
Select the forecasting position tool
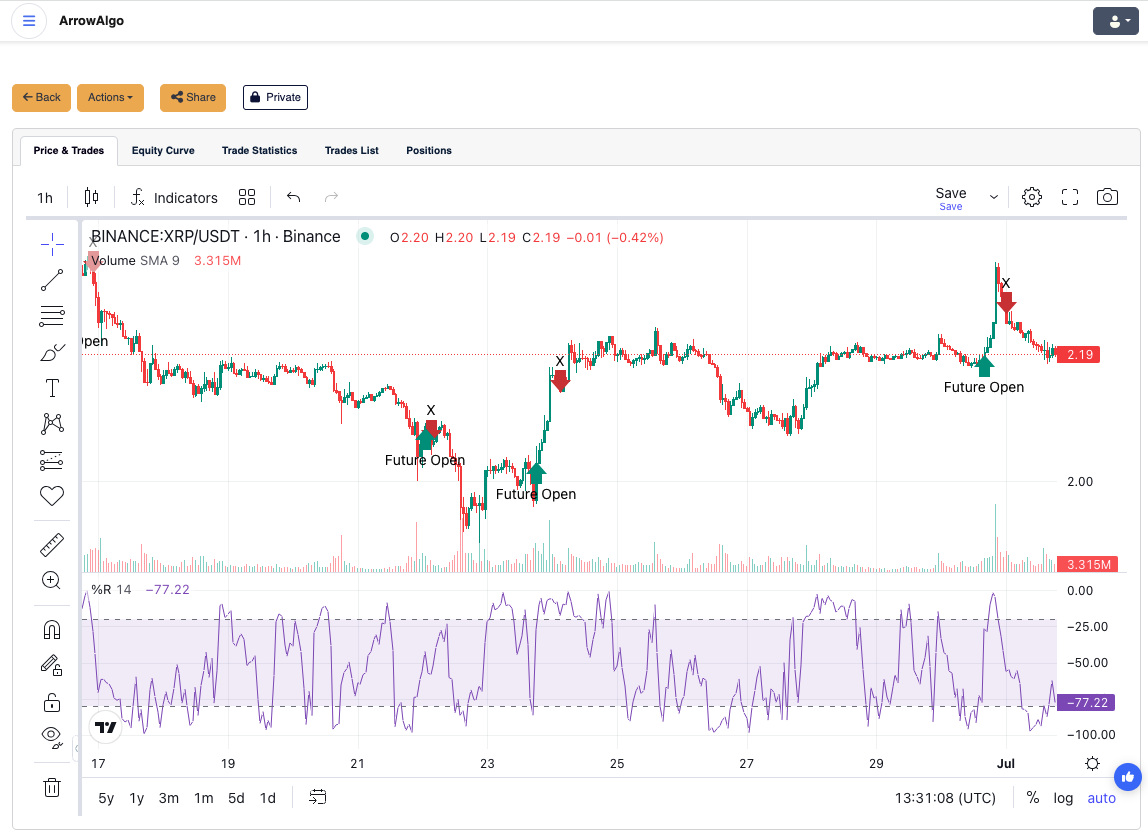[x=52, y=460]
